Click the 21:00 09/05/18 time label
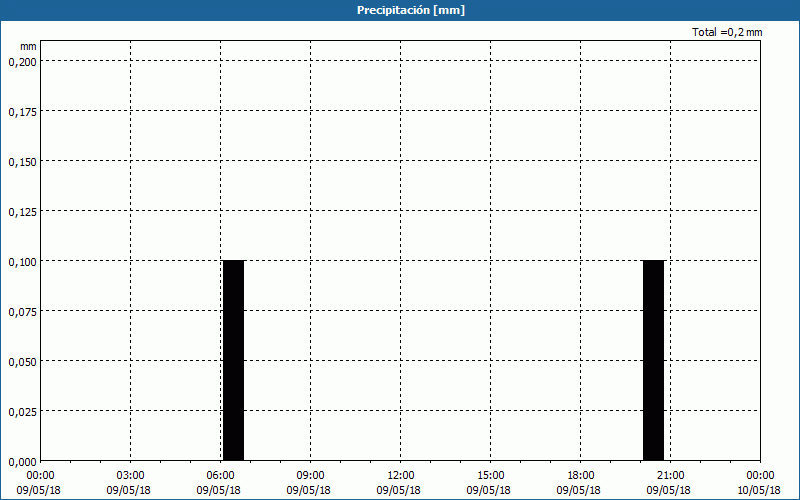800x500 pixels. tap(669, 483)
